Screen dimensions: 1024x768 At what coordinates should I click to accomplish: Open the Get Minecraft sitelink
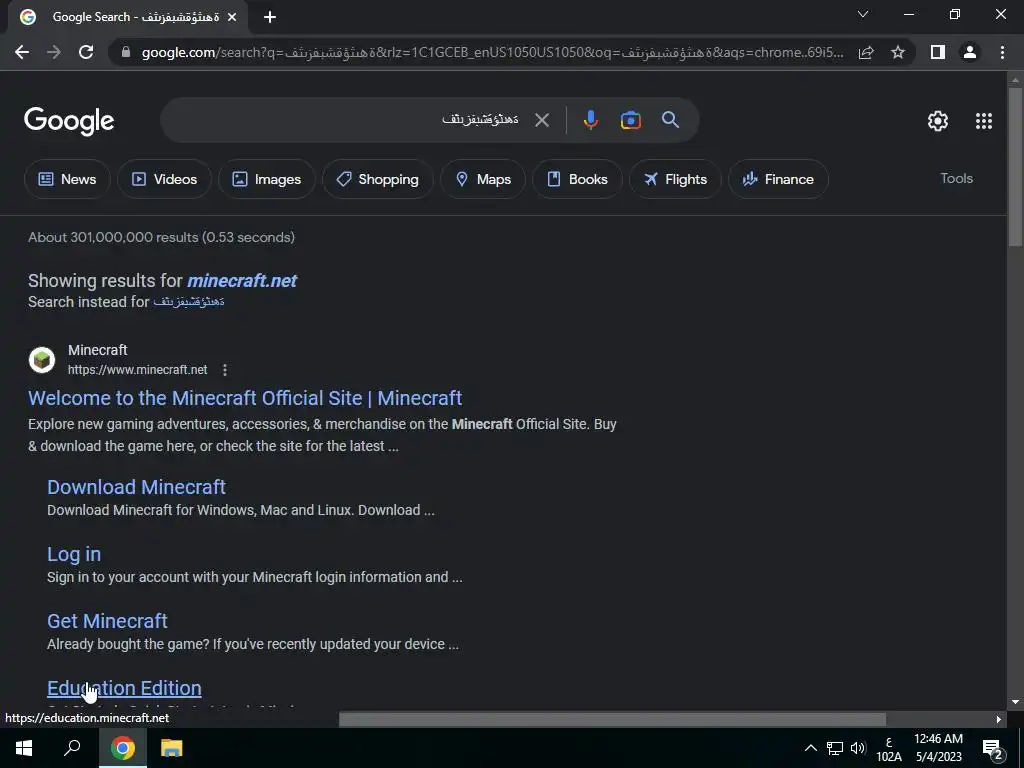(x=107, y=621)
